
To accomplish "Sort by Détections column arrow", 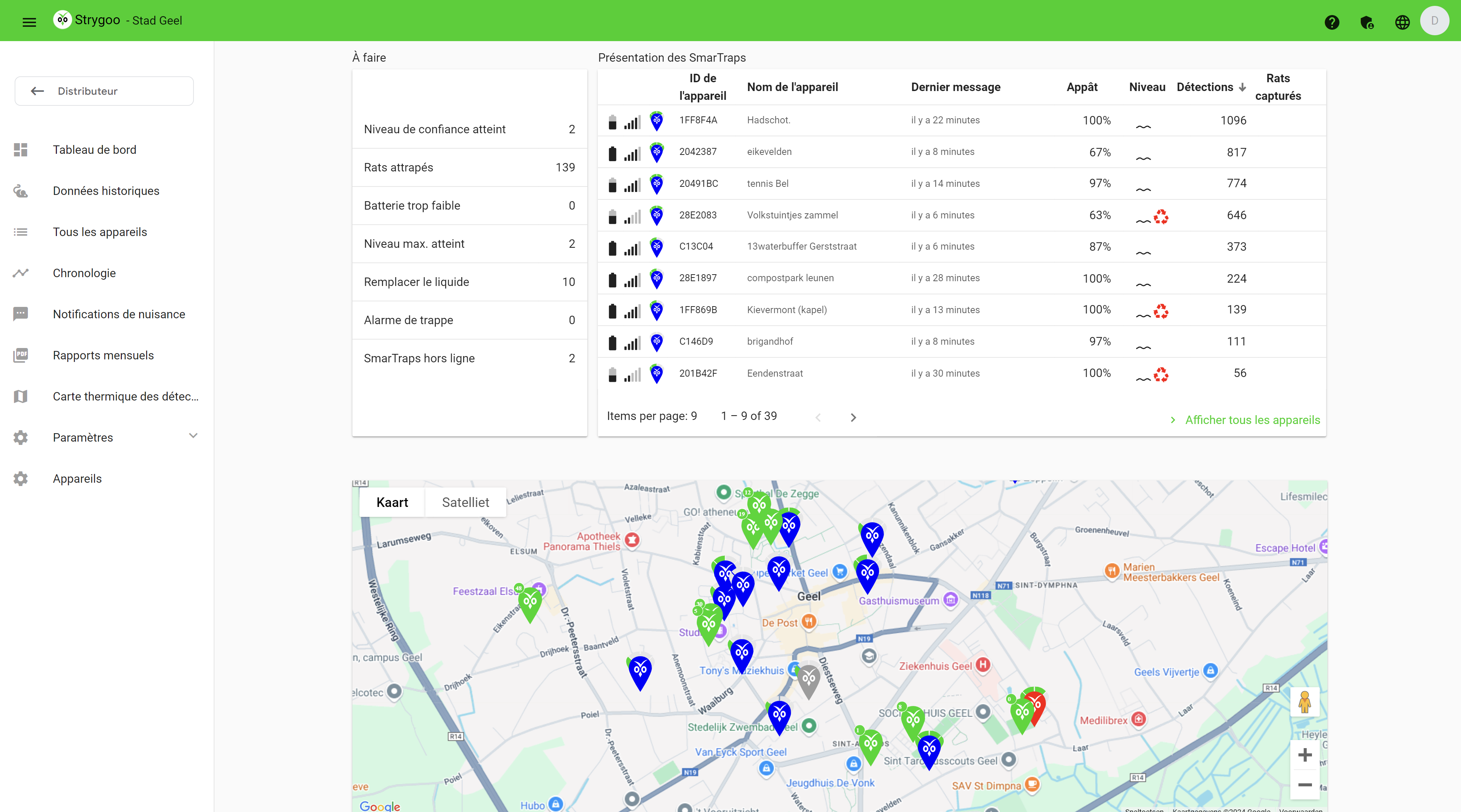I will [1242, 87].
